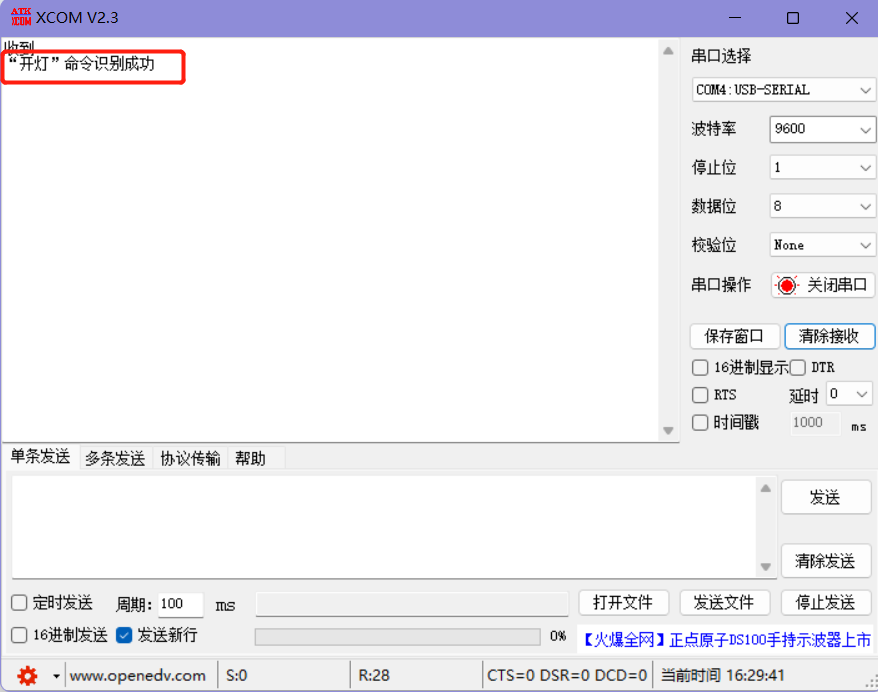Open settings via the red gear icon

27,676
